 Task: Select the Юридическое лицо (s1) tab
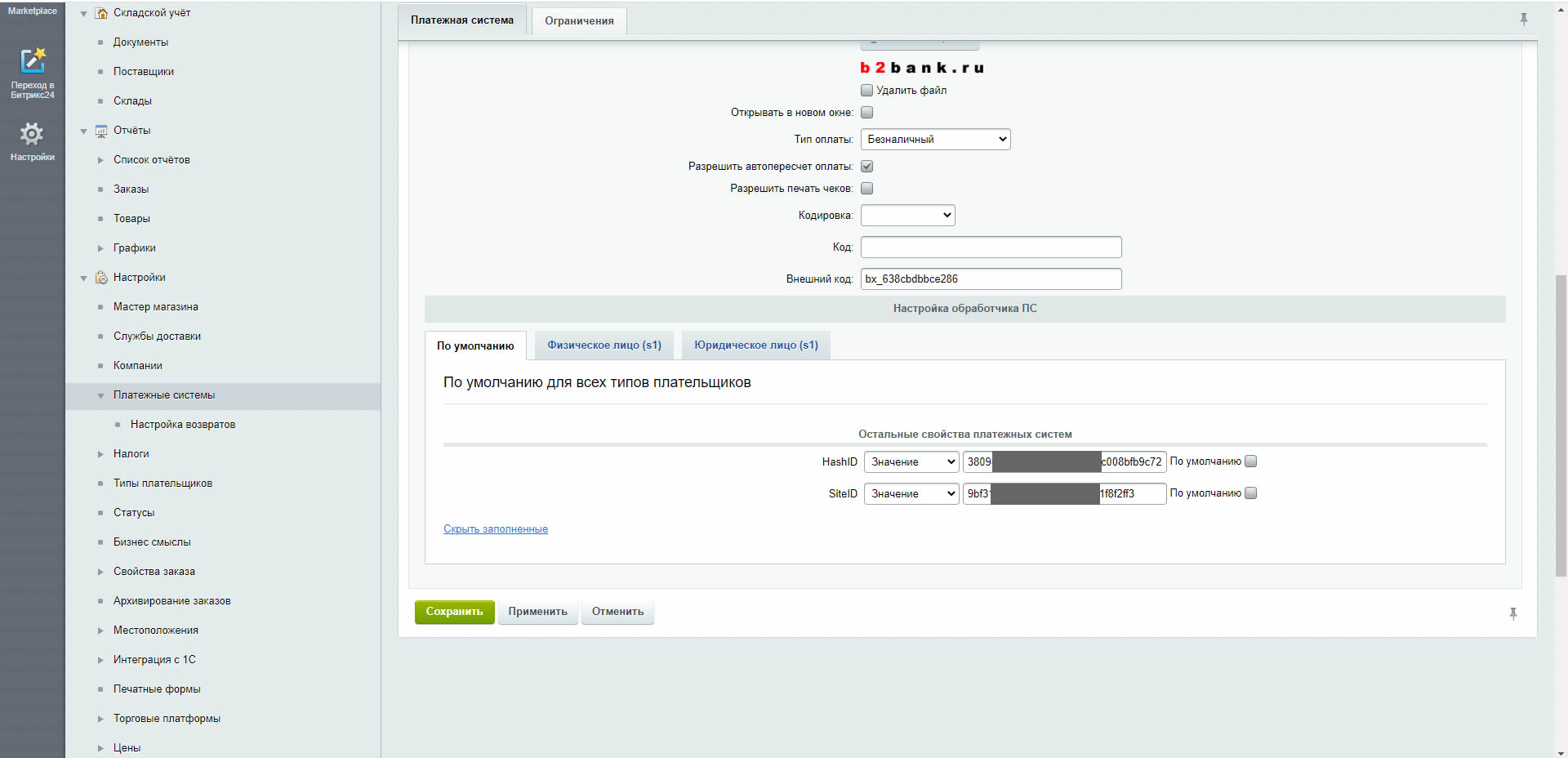click(755, 346)
